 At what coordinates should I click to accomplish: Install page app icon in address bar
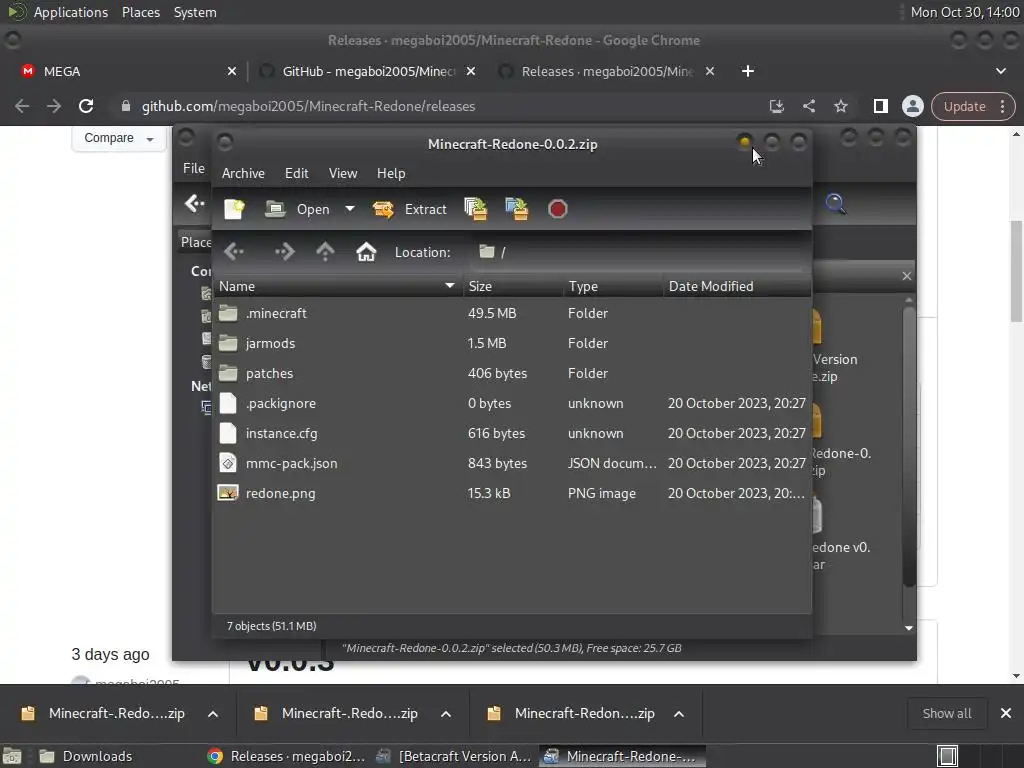click(x=776, y=106)
